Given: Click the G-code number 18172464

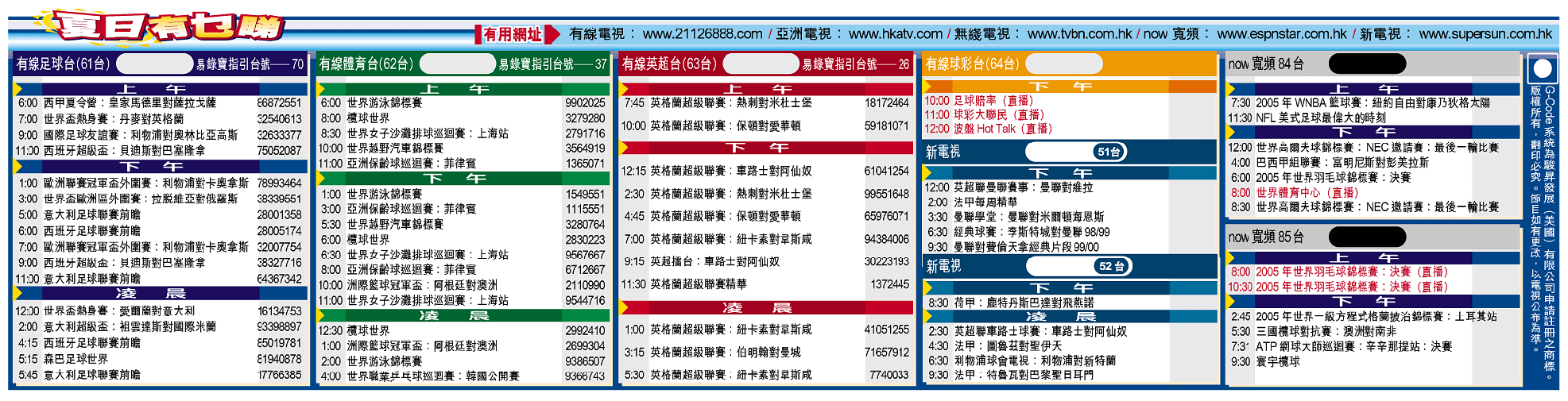Looking at the screenshot, I should click(887, 102).
